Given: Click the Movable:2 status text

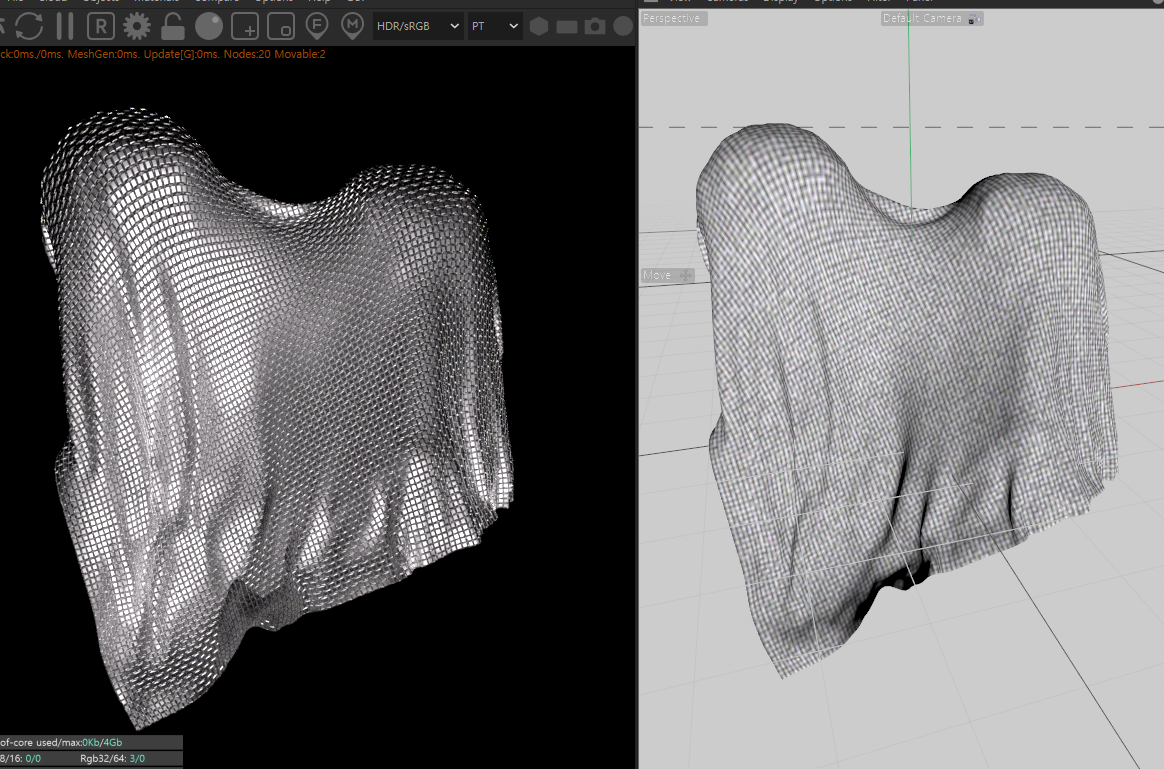Looking at the screenshot, I should coord(300,54).
